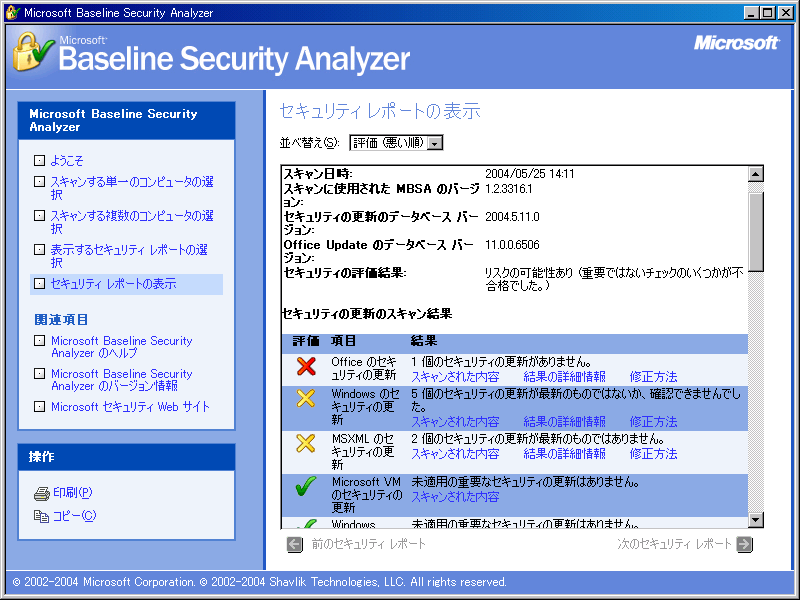Select セキュリティ レポートの表示 in sidebar

click(x=113, y=284)
